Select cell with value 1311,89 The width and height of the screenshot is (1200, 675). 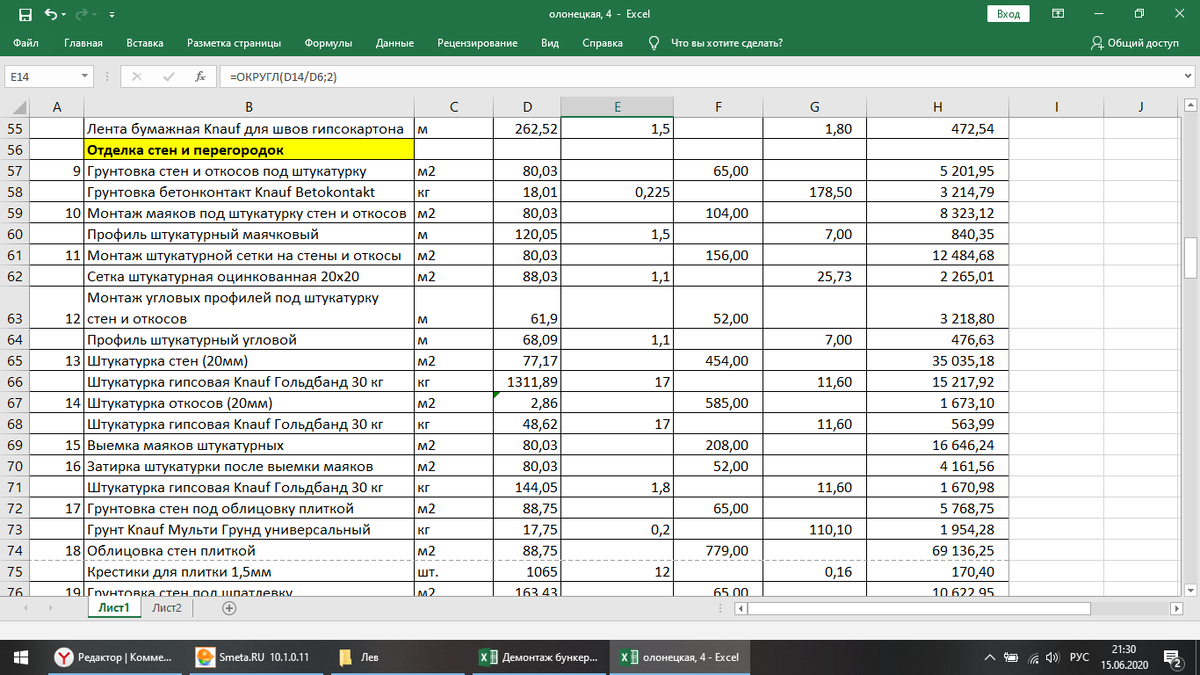tap(527, 382)
